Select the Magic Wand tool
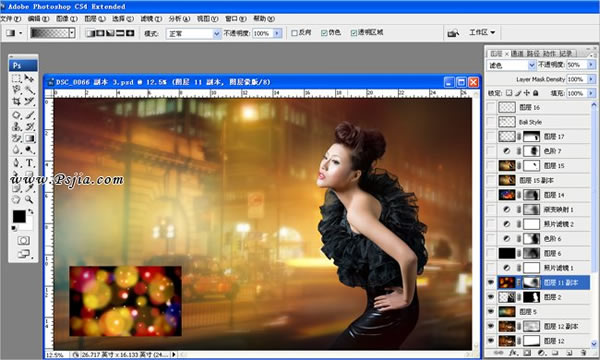Screen dimensions: 600x360 click(x=29, y=90)
